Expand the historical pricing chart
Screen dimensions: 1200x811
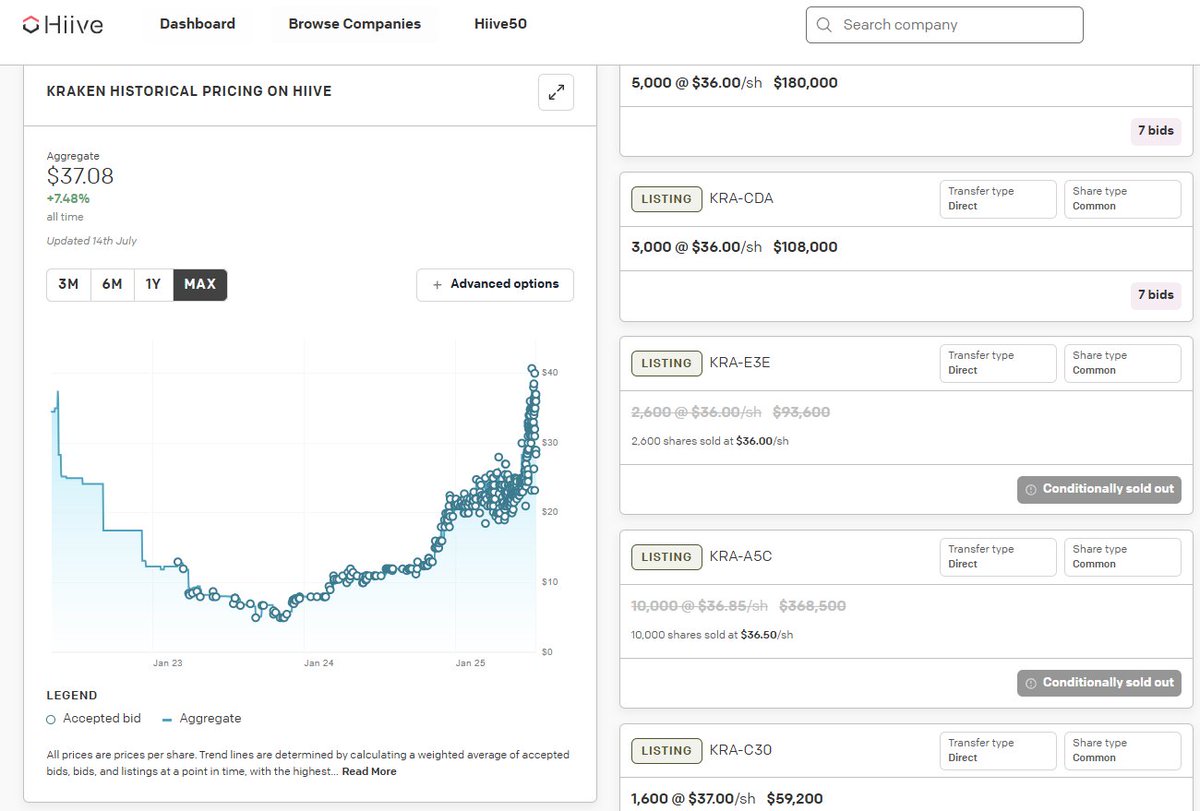(x=556, y=93)
